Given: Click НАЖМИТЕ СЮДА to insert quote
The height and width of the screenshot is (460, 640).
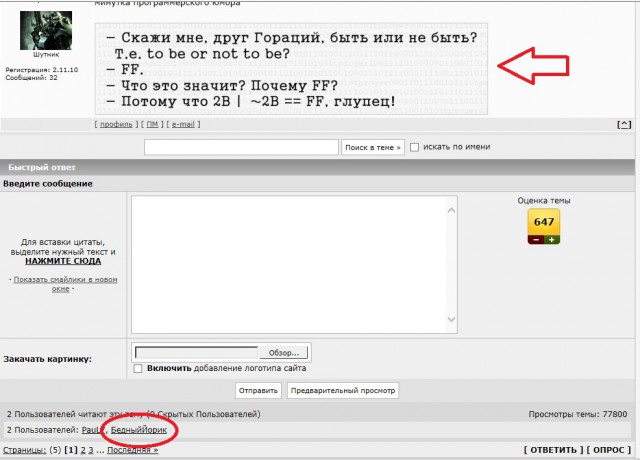Looking at the screenshot, I should [x=63, y=261].
